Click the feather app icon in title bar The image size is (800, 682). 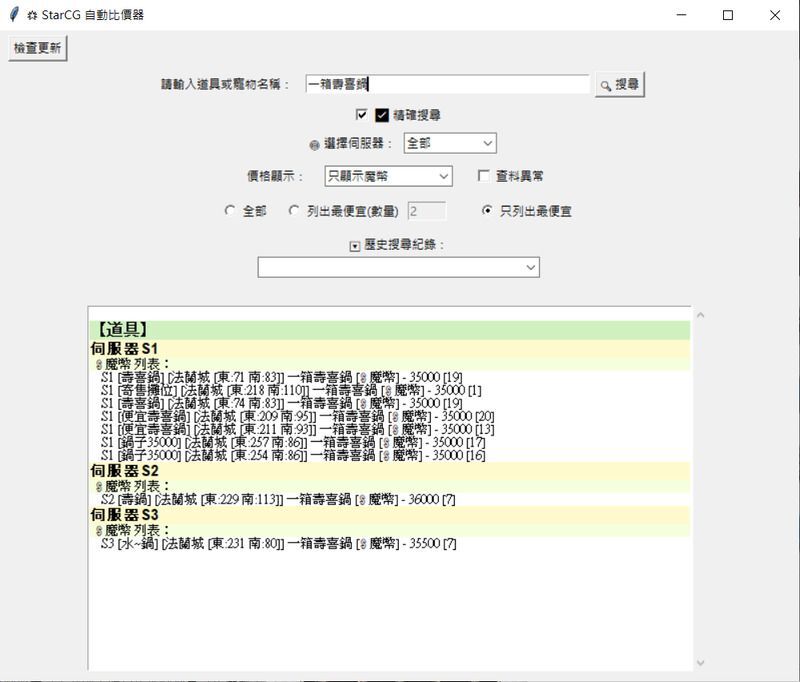[x=13, y=15]
